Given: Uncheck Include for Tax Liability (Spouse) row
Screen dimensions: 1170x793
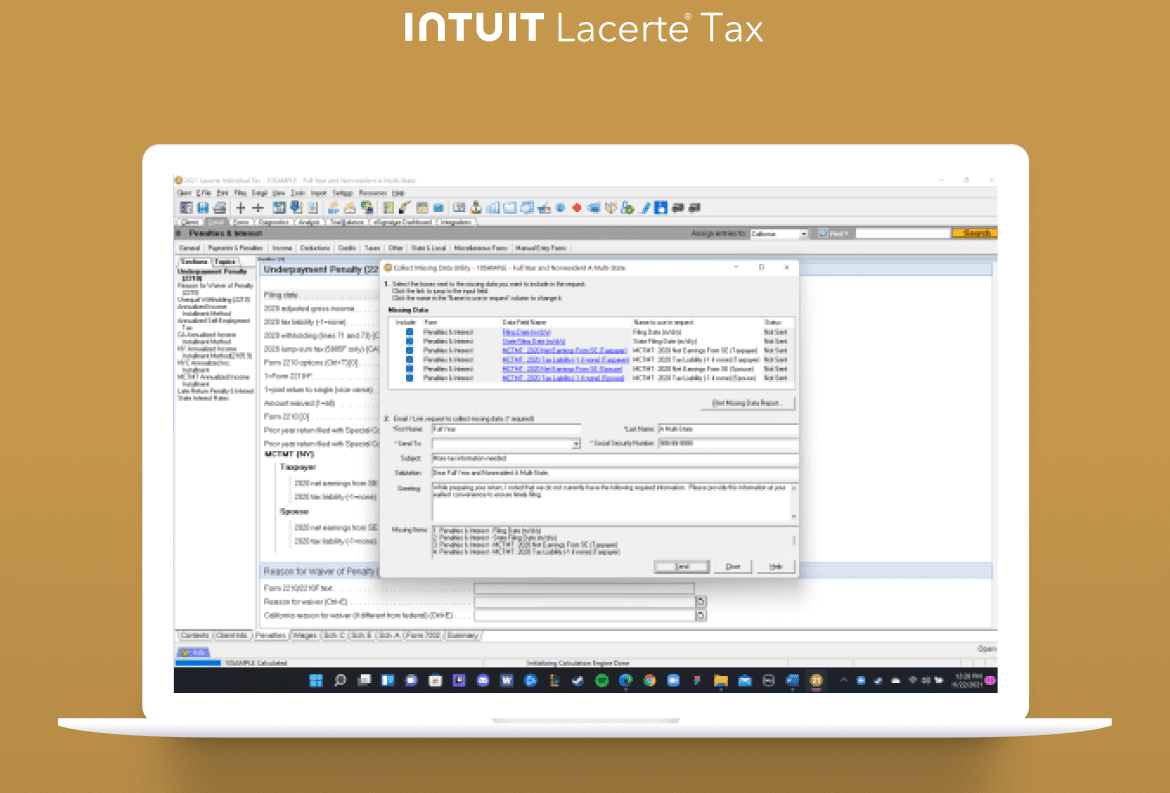Looking at the screenshot, I should point(409,378).
